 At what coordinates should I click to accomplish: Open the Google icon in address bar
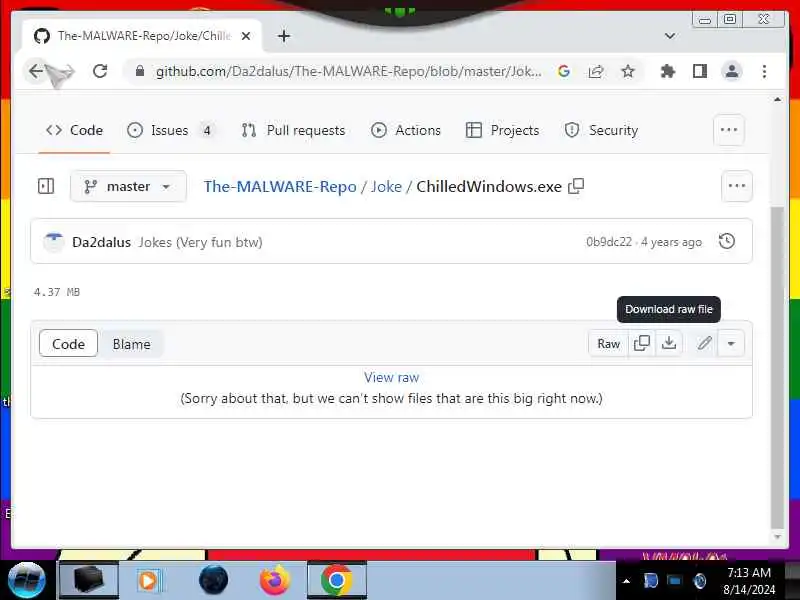pyautogui.click(x=564, y=71)
